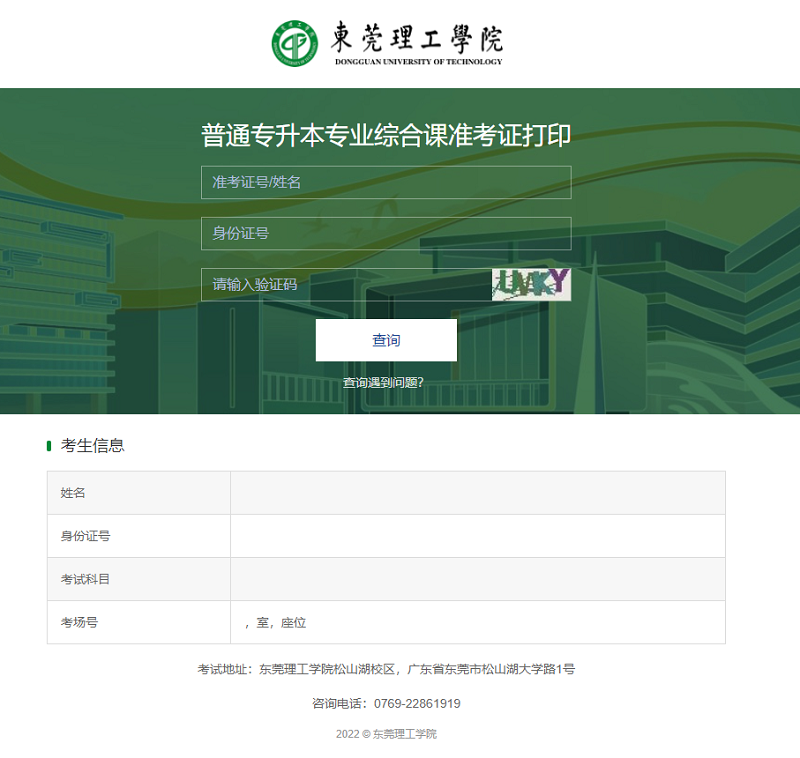This screenshot has height=758, width=800.
Task: Click the 考生信息 section heading
Action: point(93,446)
